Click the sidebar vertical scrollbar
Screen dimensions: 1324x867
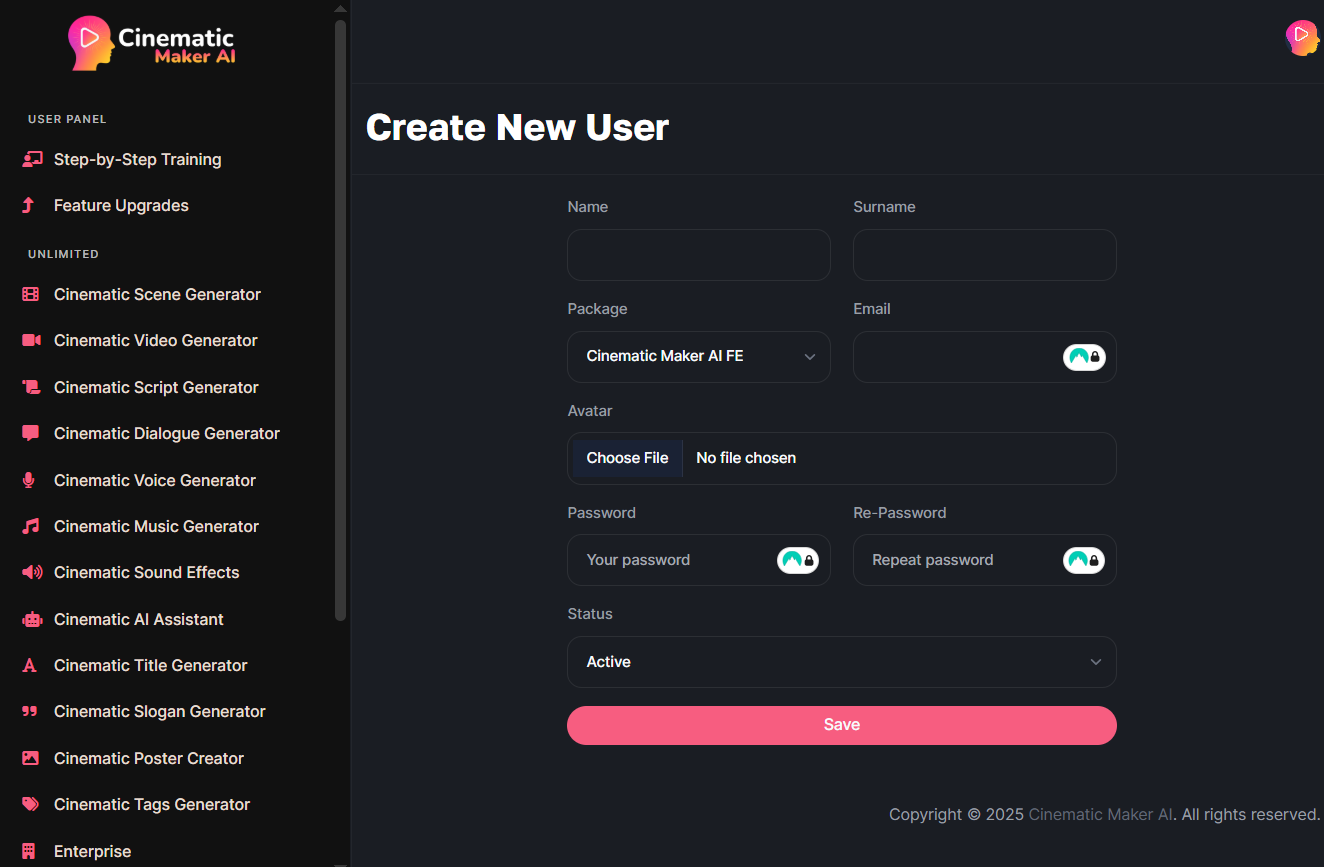pyautogui.click(x=340, y=320)
